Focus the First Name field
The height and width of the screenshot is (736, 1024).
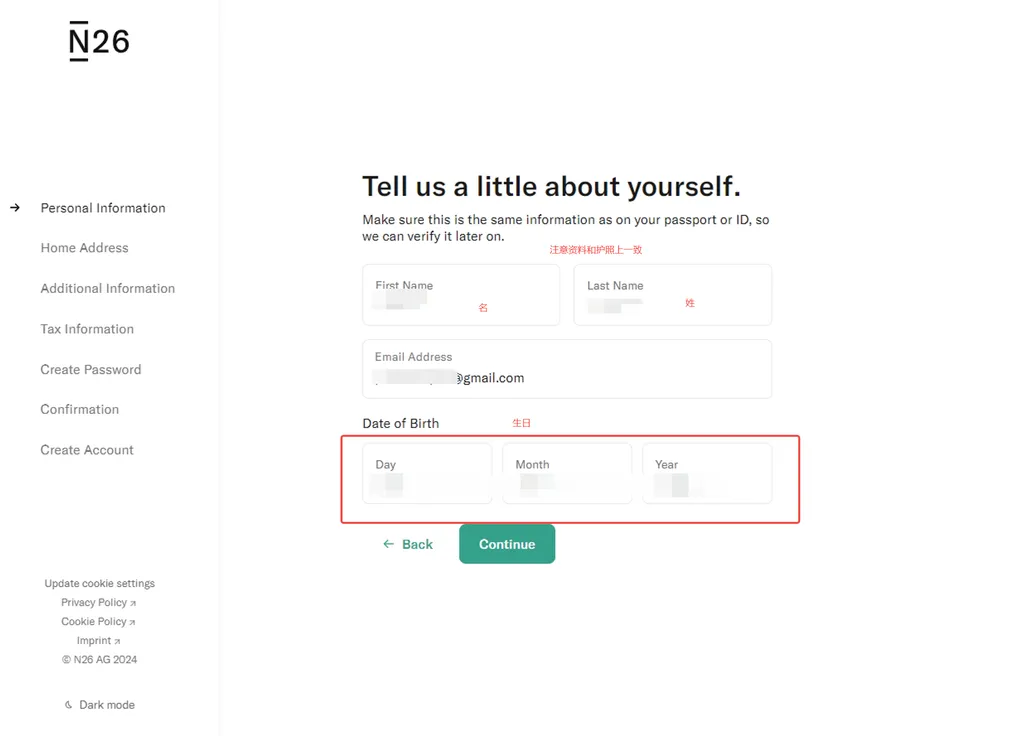click(461, 295)
